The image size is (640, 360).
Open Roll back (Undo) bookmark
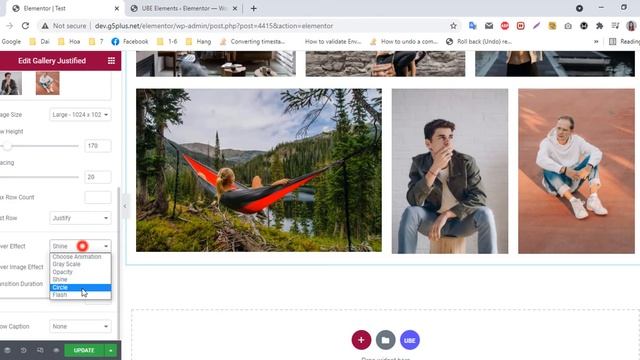coord(479,42)
